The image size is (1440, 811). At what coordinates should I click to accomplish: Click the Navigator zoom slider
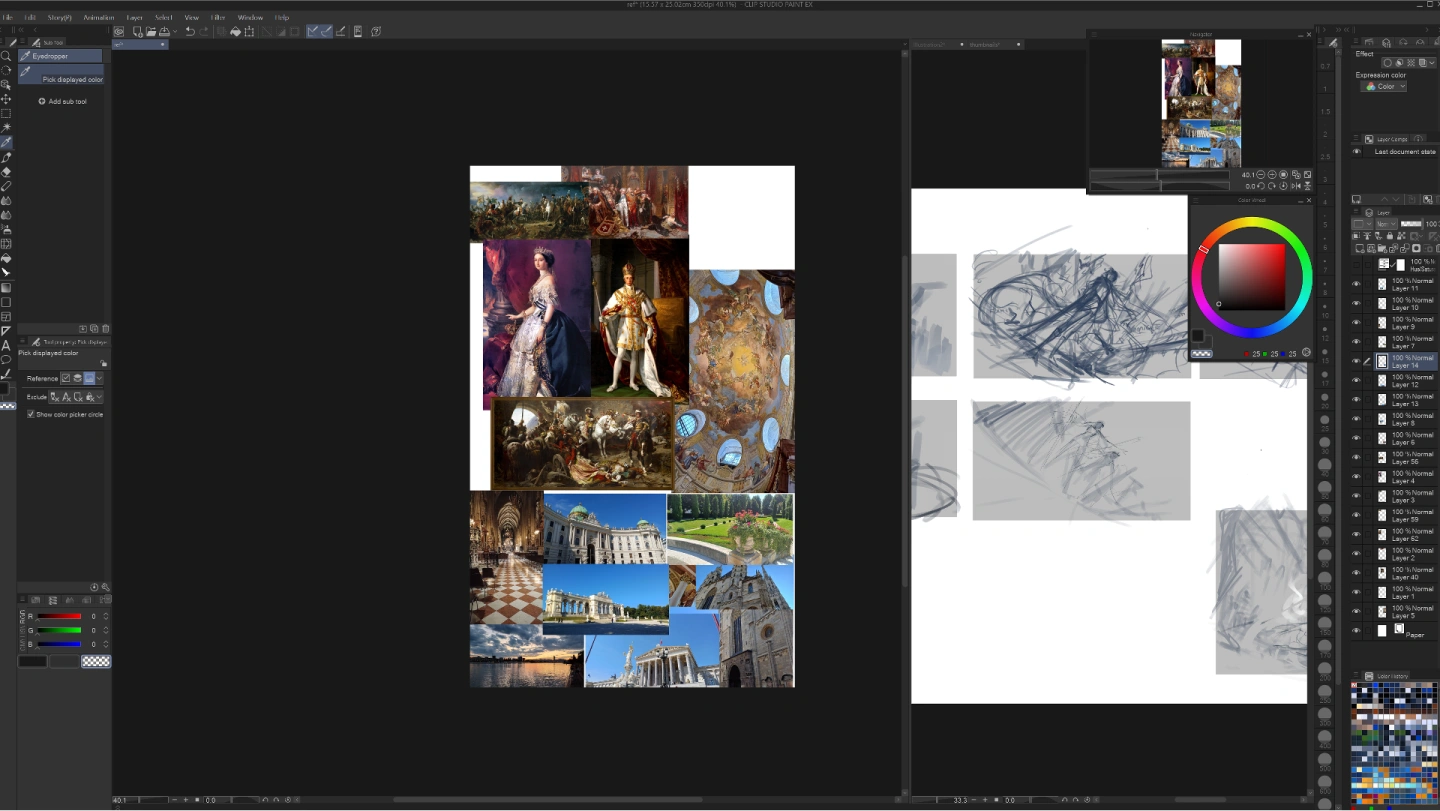[1160, 174]
